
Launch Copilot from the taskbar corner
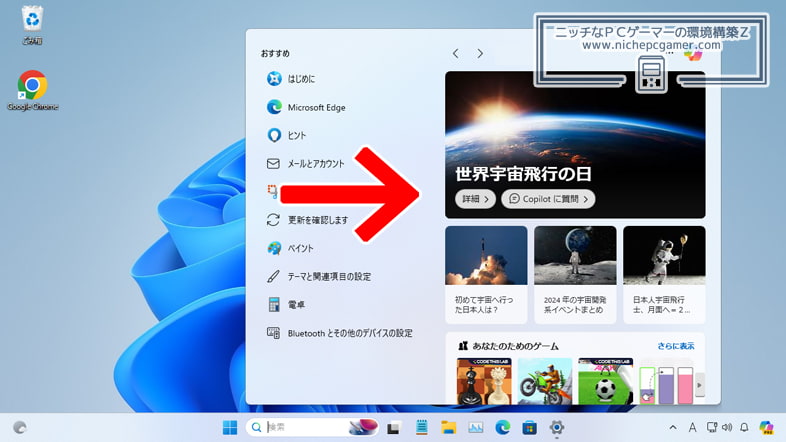(766, 427)
